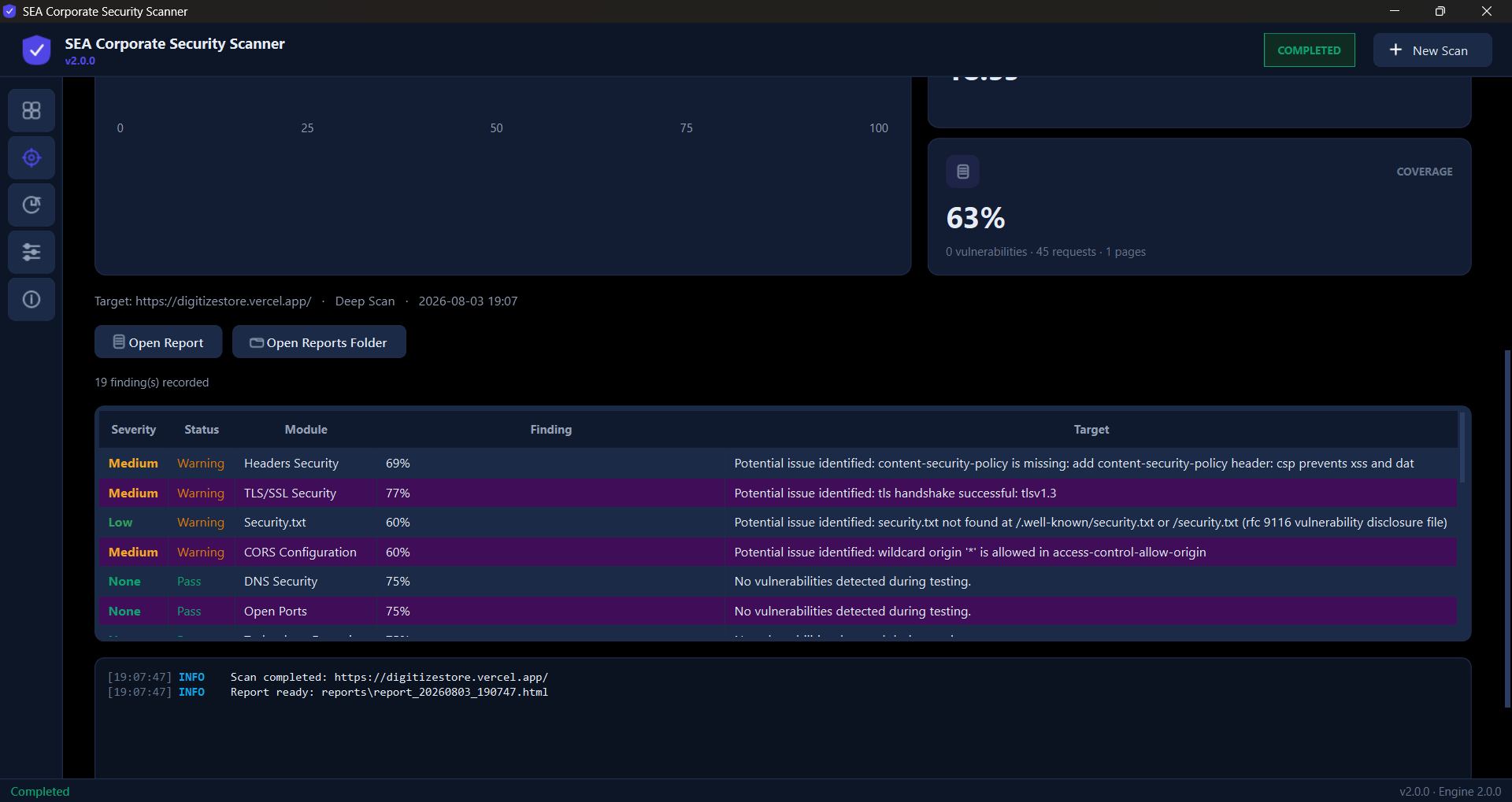This screenshot has width=1512, height=802.
Task: Click the chart axis label 100
Action: [x=879, y=128]
